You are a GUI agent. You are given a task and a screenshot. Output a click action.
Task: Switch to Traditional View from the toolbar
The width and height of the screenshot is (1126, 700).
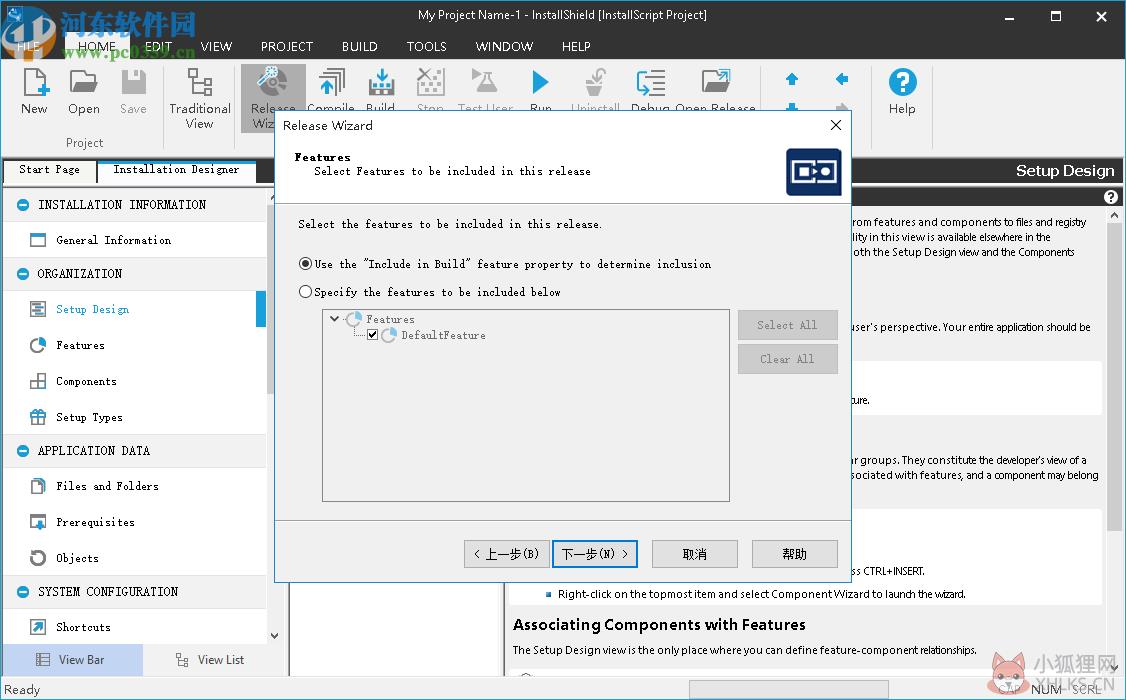pyautogui.click(x=200, y=98)
